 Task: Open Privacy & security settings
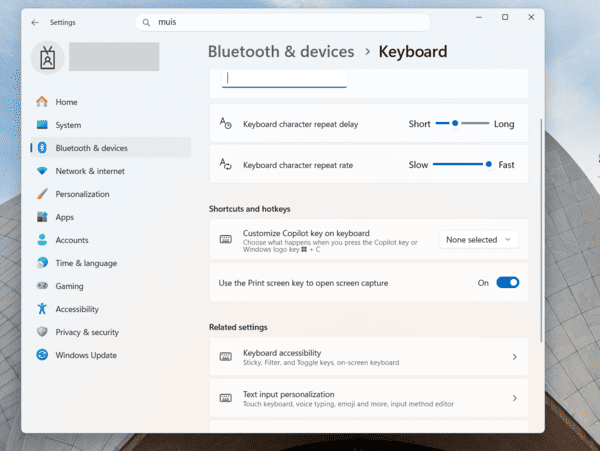(x=110, y=332)
